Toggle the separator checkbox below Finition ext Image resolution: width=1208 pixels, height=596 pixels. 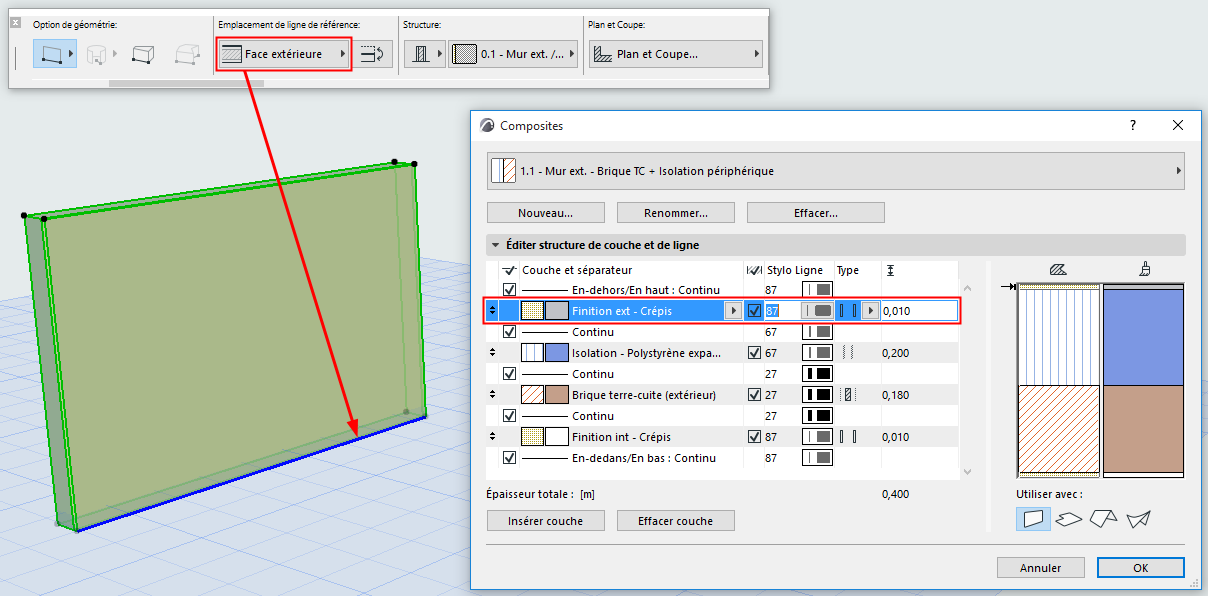[x=510, y=332]
